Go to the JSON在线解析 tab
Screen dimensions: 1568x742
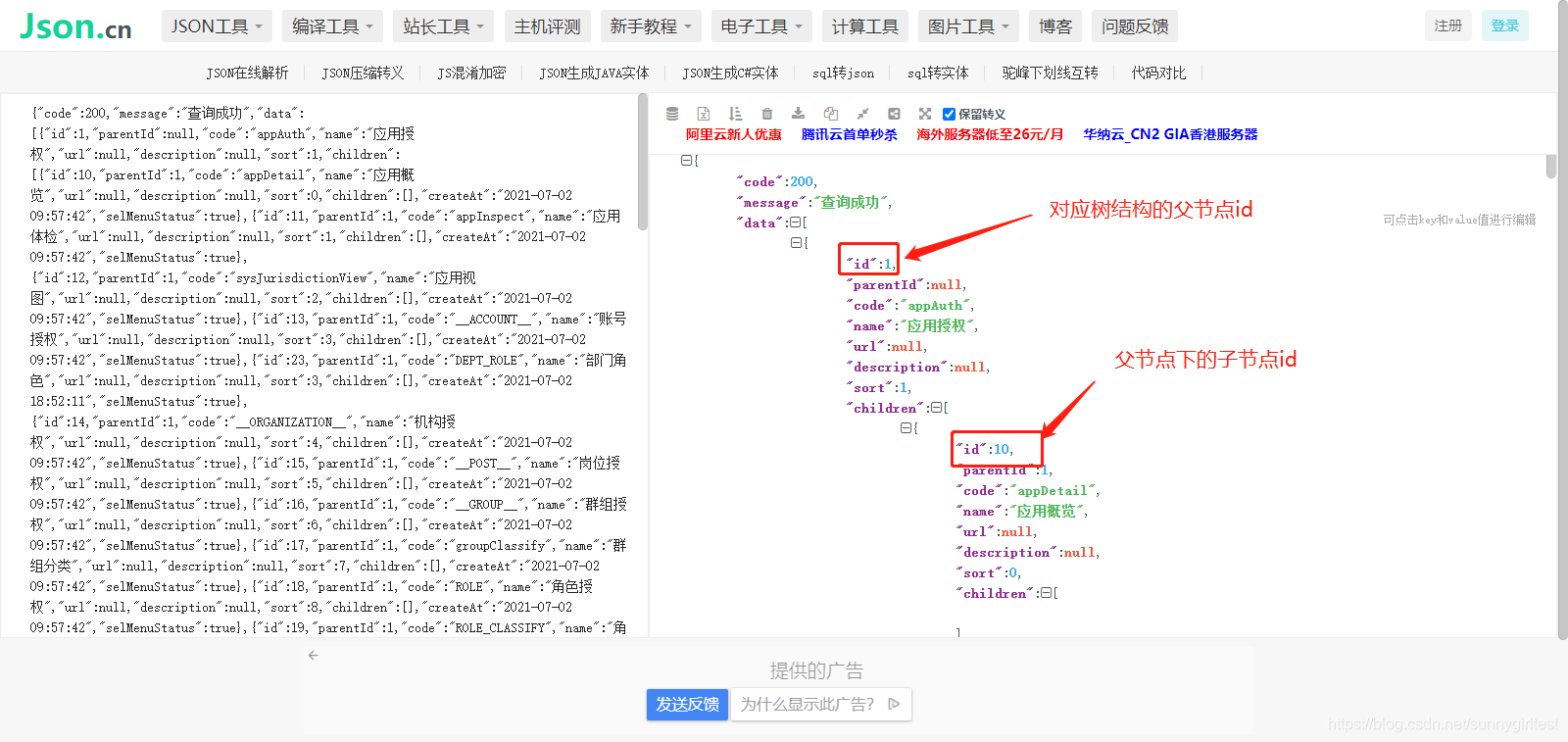click(247, 73)
